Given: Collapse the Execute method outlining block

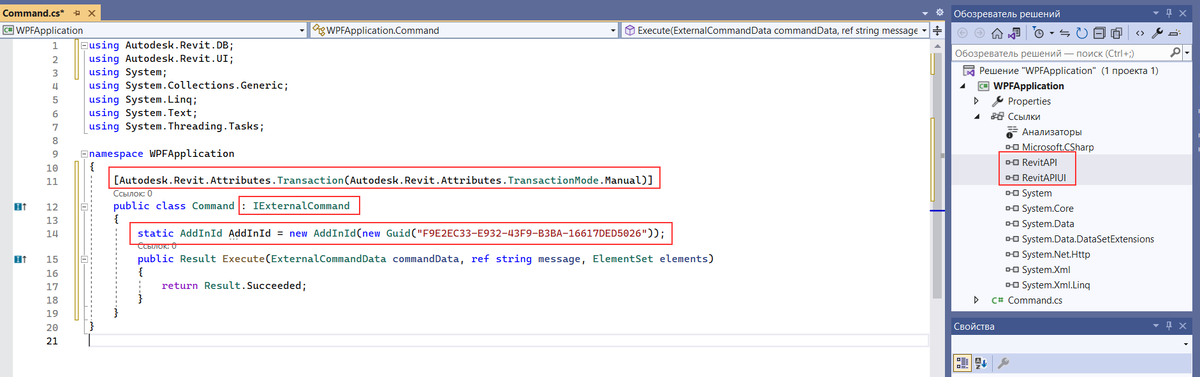Looking at the screenshot, I should coord(83,260).
